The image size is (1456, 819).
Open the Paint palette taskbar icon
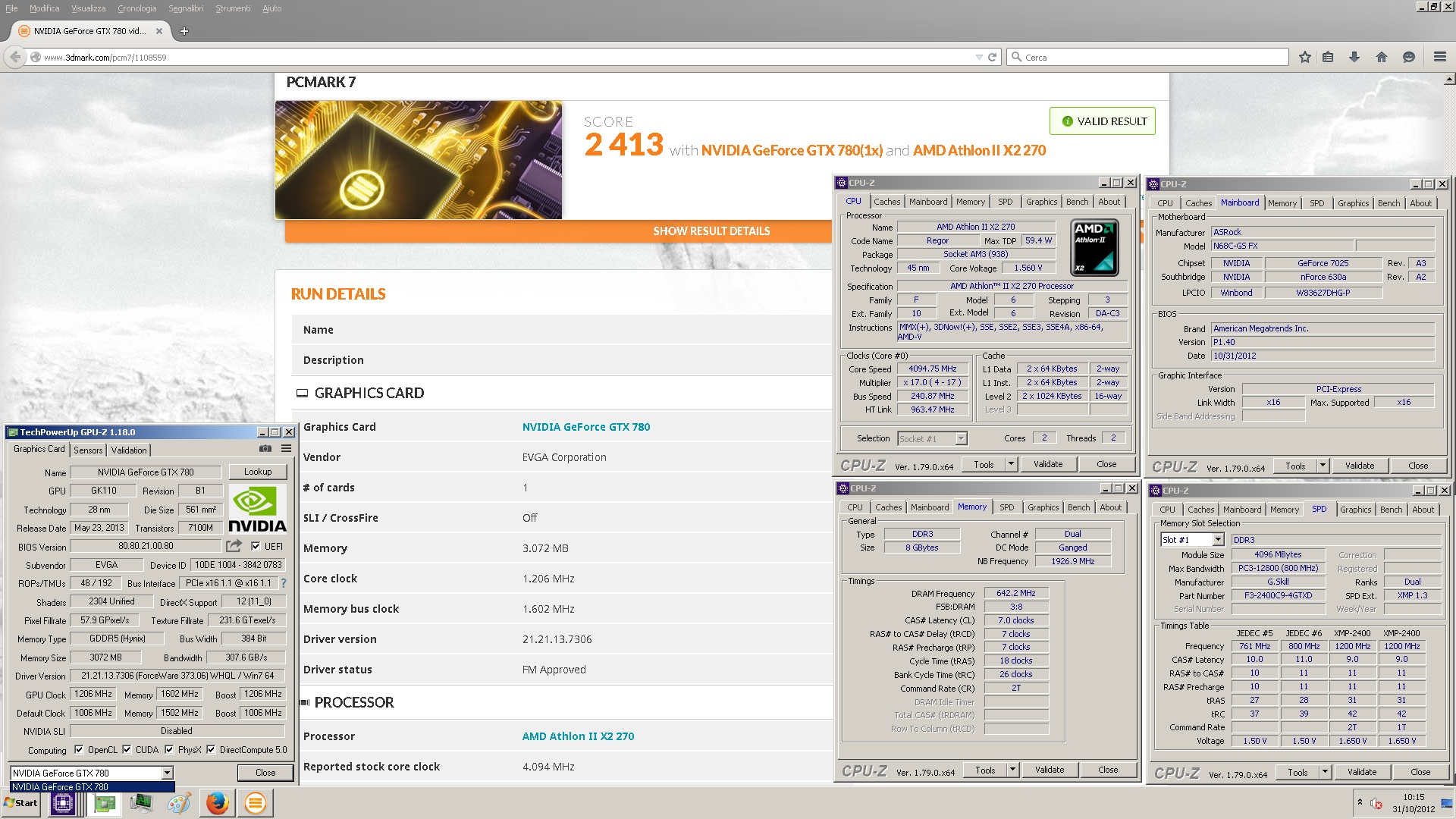point(179,803)
